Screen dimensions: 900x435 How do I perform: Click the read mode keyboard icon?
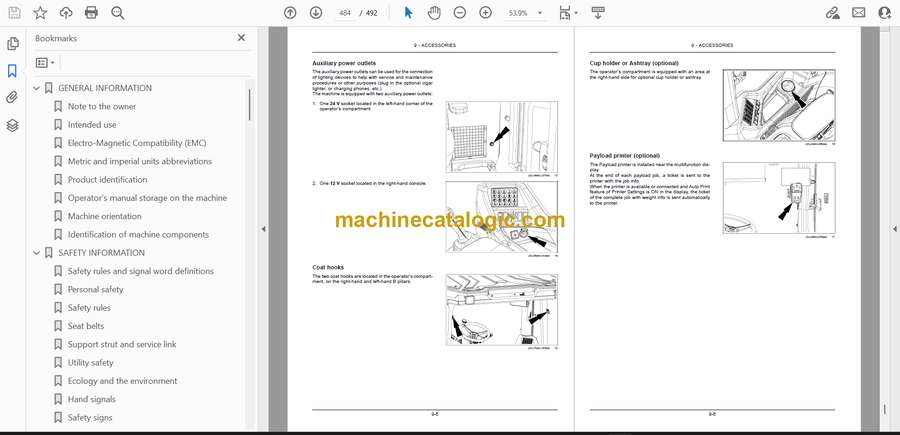tap(598, 13)
